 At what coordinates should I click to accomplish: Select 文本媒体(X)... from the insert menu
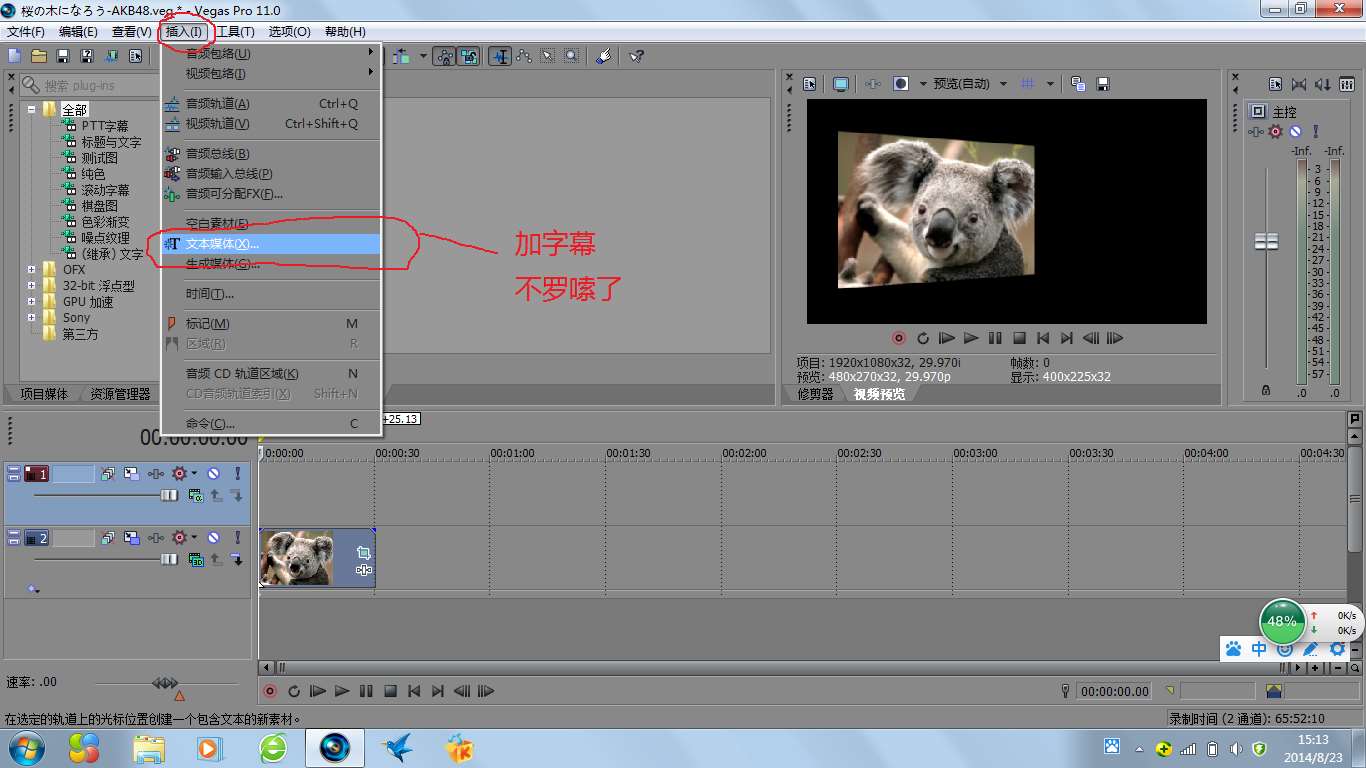point(271,243)
